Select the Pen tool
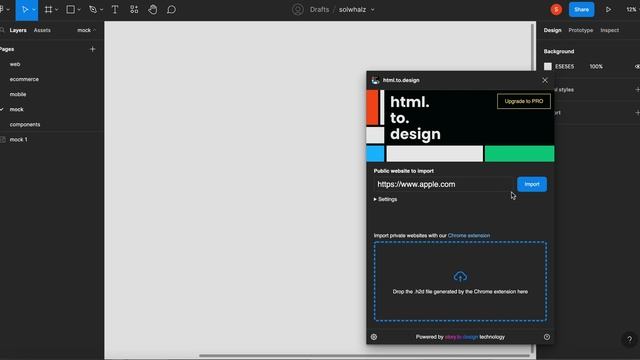640x360 pixels. click(x=93, y=9)
